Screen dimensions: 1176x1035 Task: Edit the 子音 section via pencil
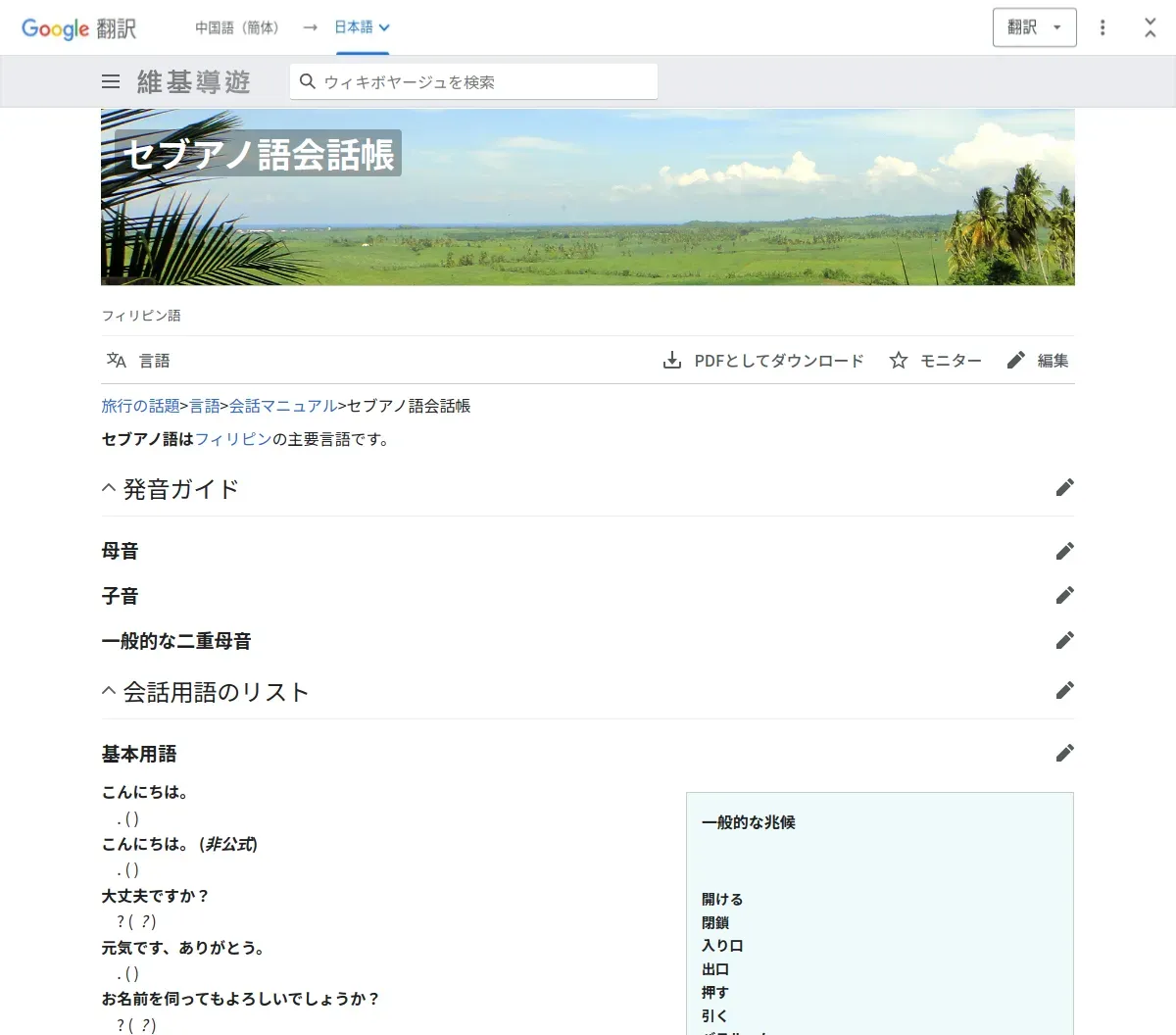tap(1065, 595)
